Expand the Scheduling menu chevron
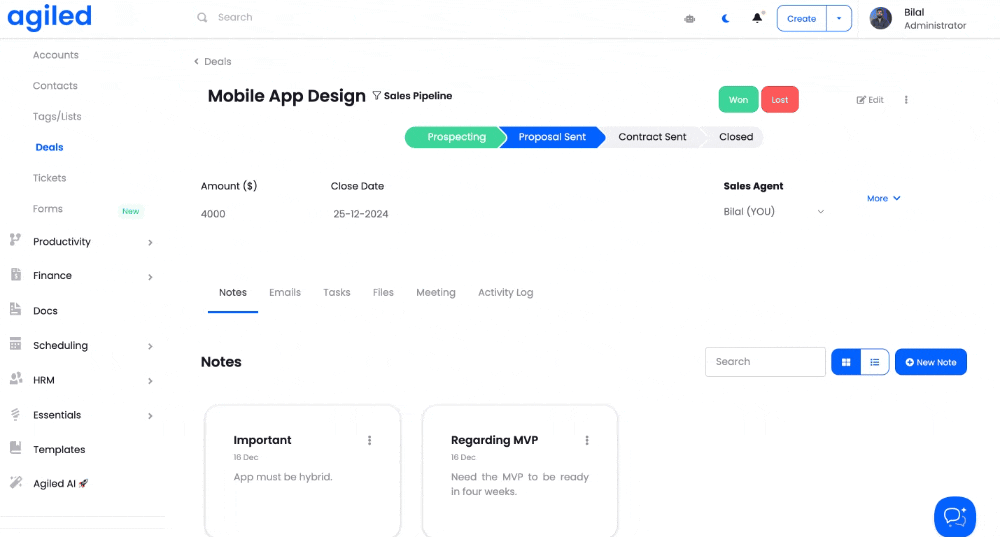This screenshot has width=1000, height=537. pyautogui.click(x=151, y=346)
